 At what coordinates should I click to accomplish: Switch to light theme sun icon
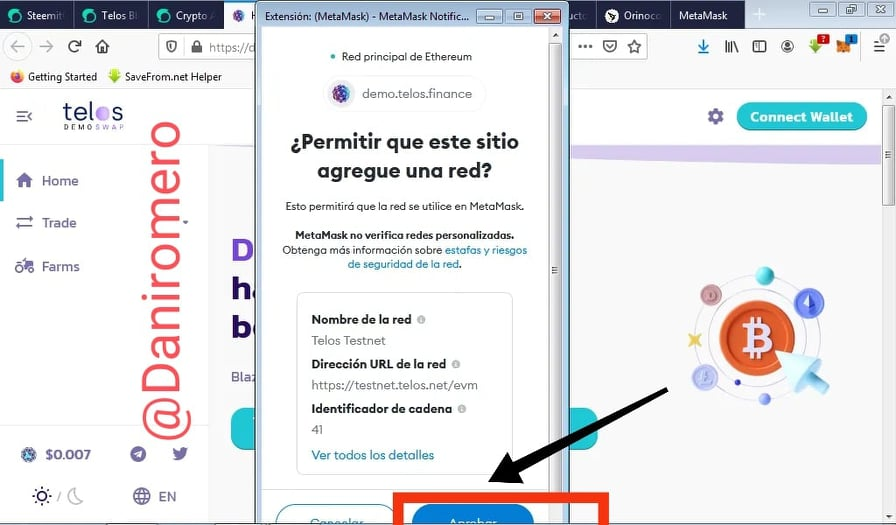(x=42, y=496)
